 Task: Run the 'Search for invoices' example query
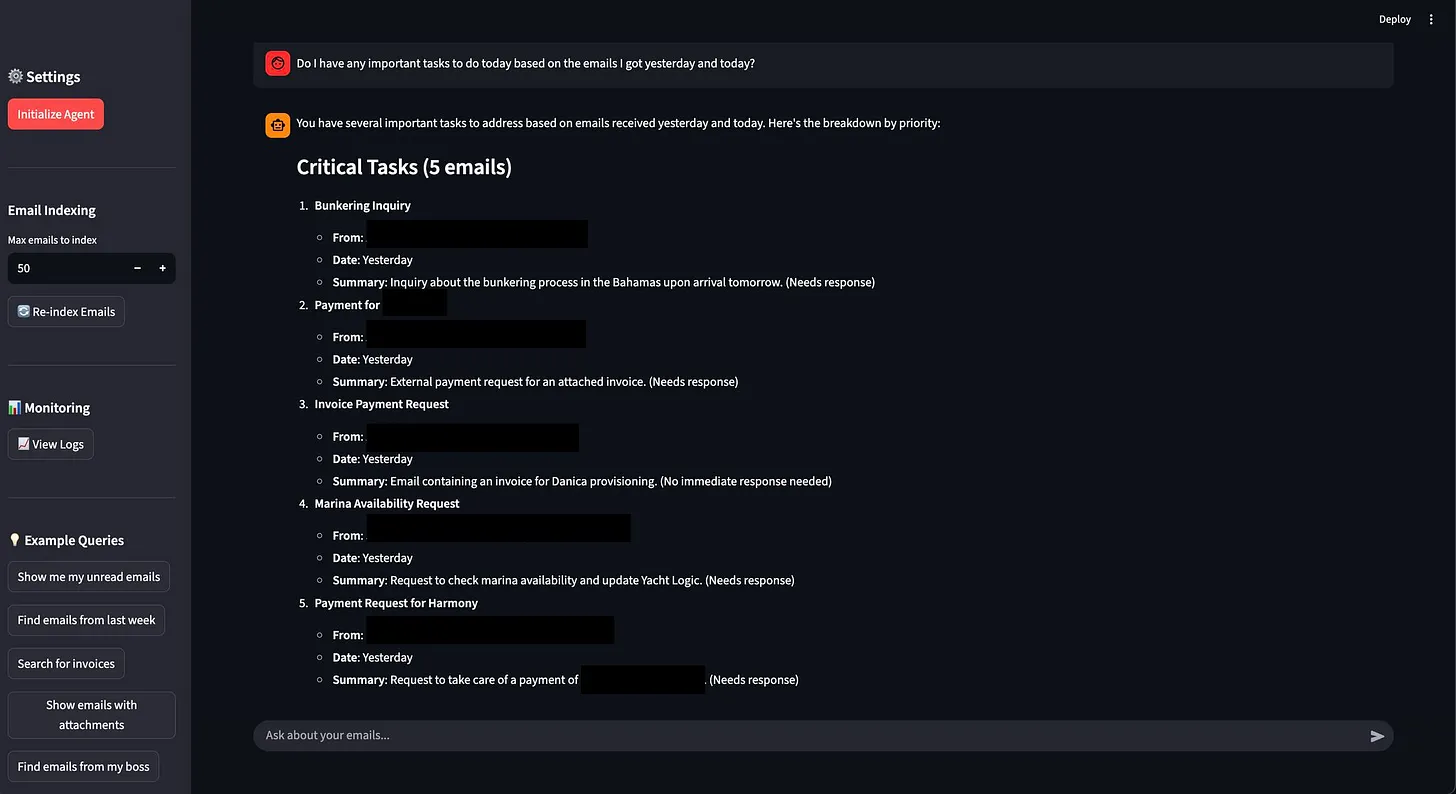[x=65, y=663]
